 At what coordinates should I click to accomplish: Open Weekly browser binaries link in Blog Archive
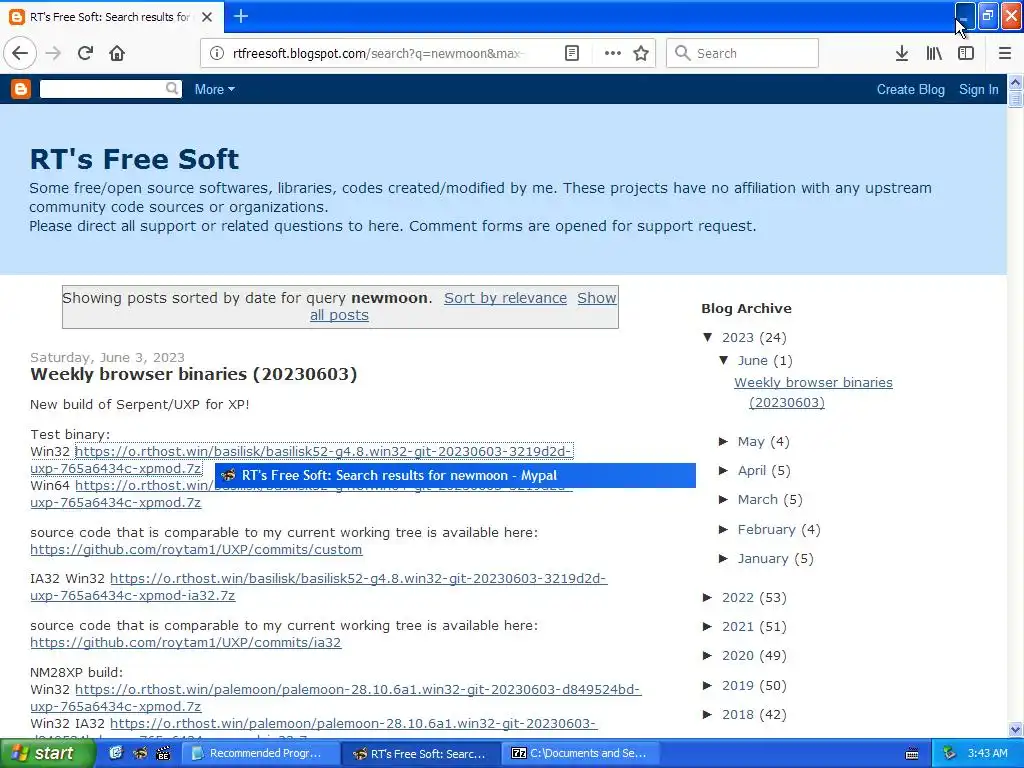813,392
